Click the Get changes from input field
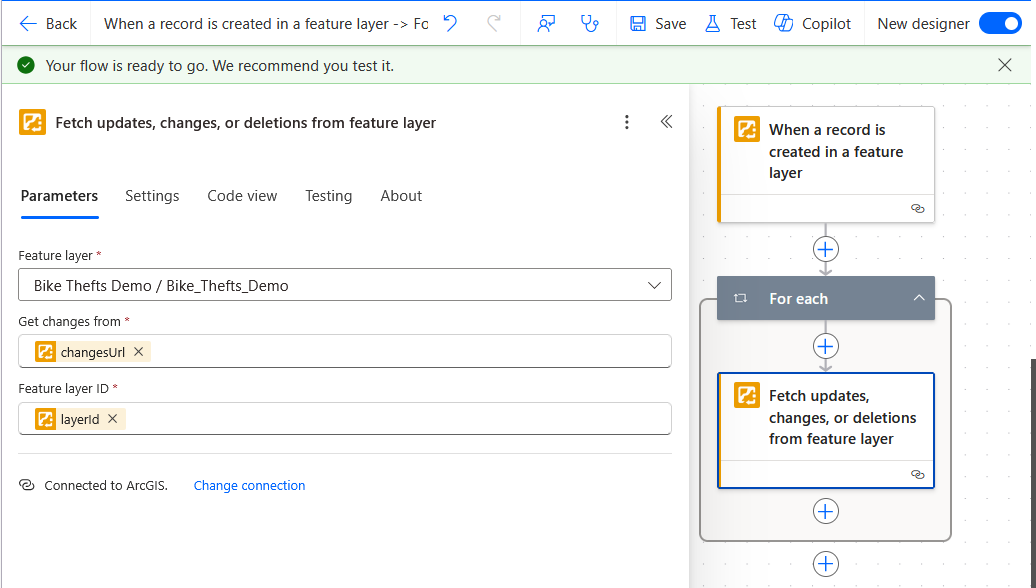The image size is (1036, 588). click(345, 351)
